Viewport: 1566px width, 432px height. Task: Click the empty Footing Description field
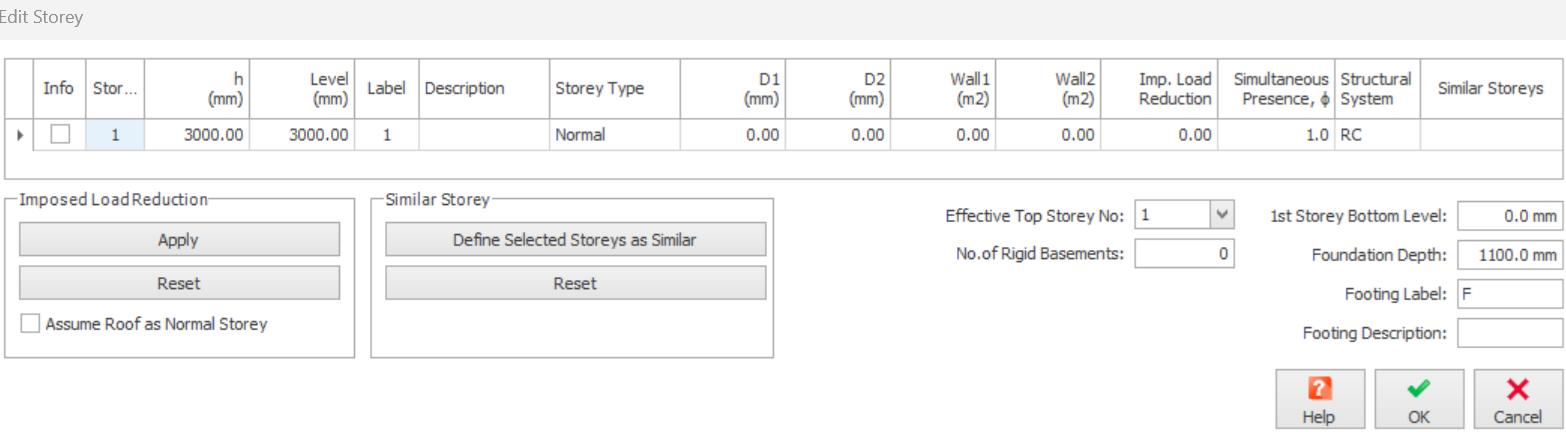1509,333
